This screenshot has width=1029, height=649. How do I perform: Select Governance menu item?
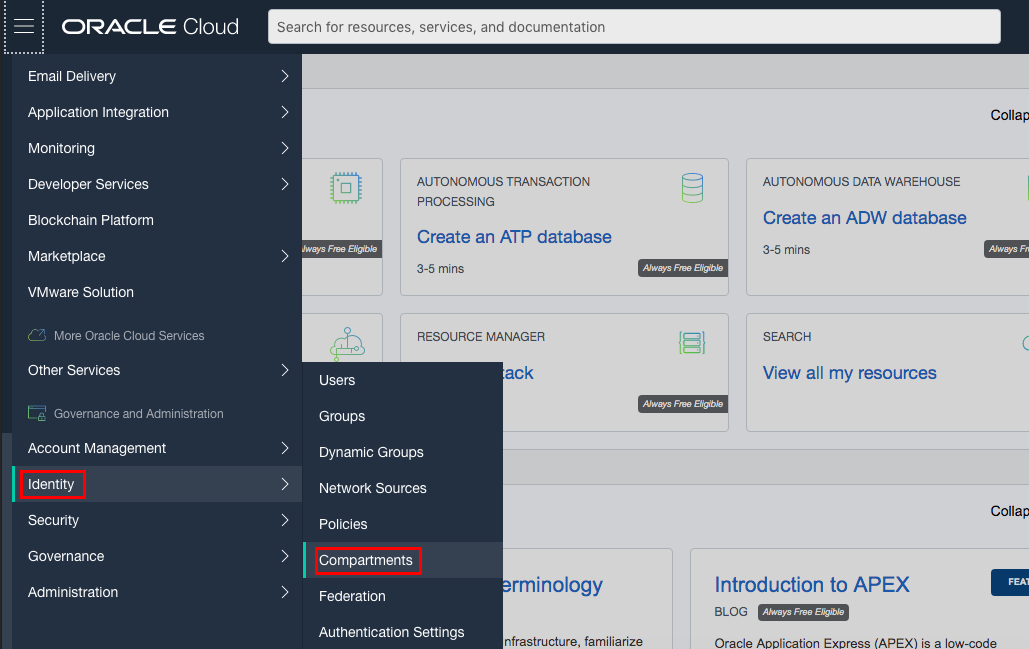[157, 556]
